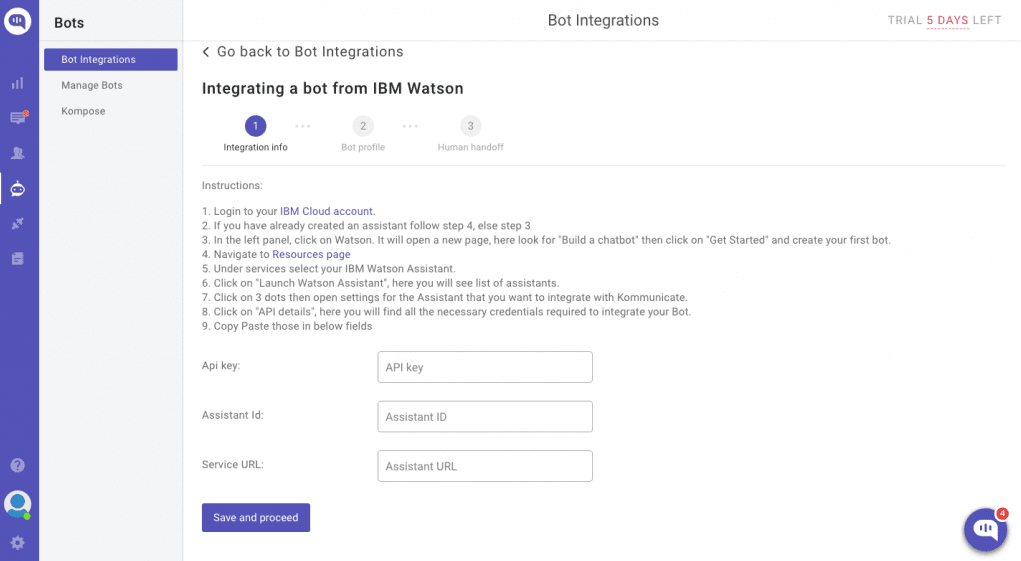Open Resources page link
This screenshot has width=1021, height=561.
click(311, 254)
